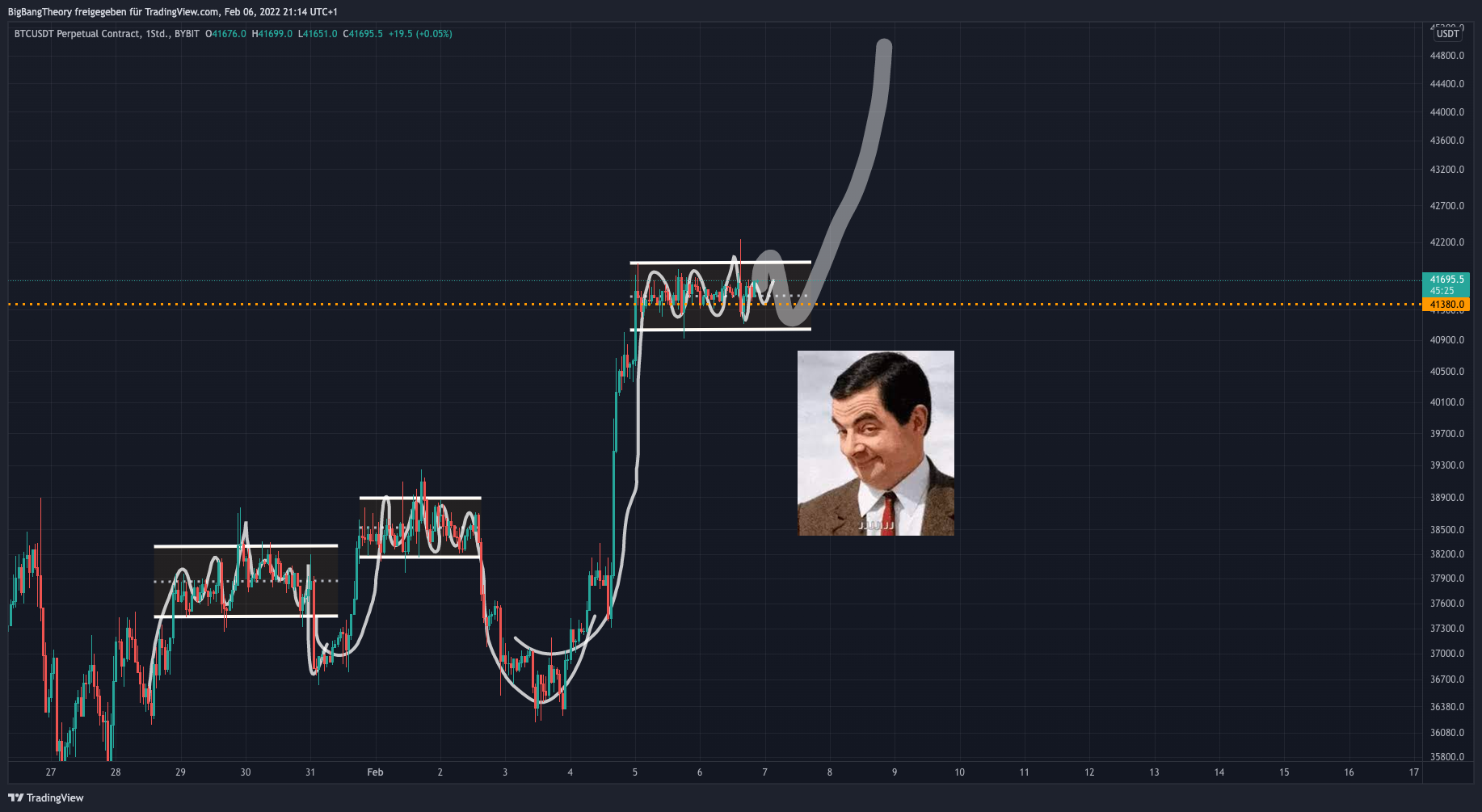Click the 42700.0 price axis label
The height and width of the screenshot is (812, 1482).
[1447, 206]
